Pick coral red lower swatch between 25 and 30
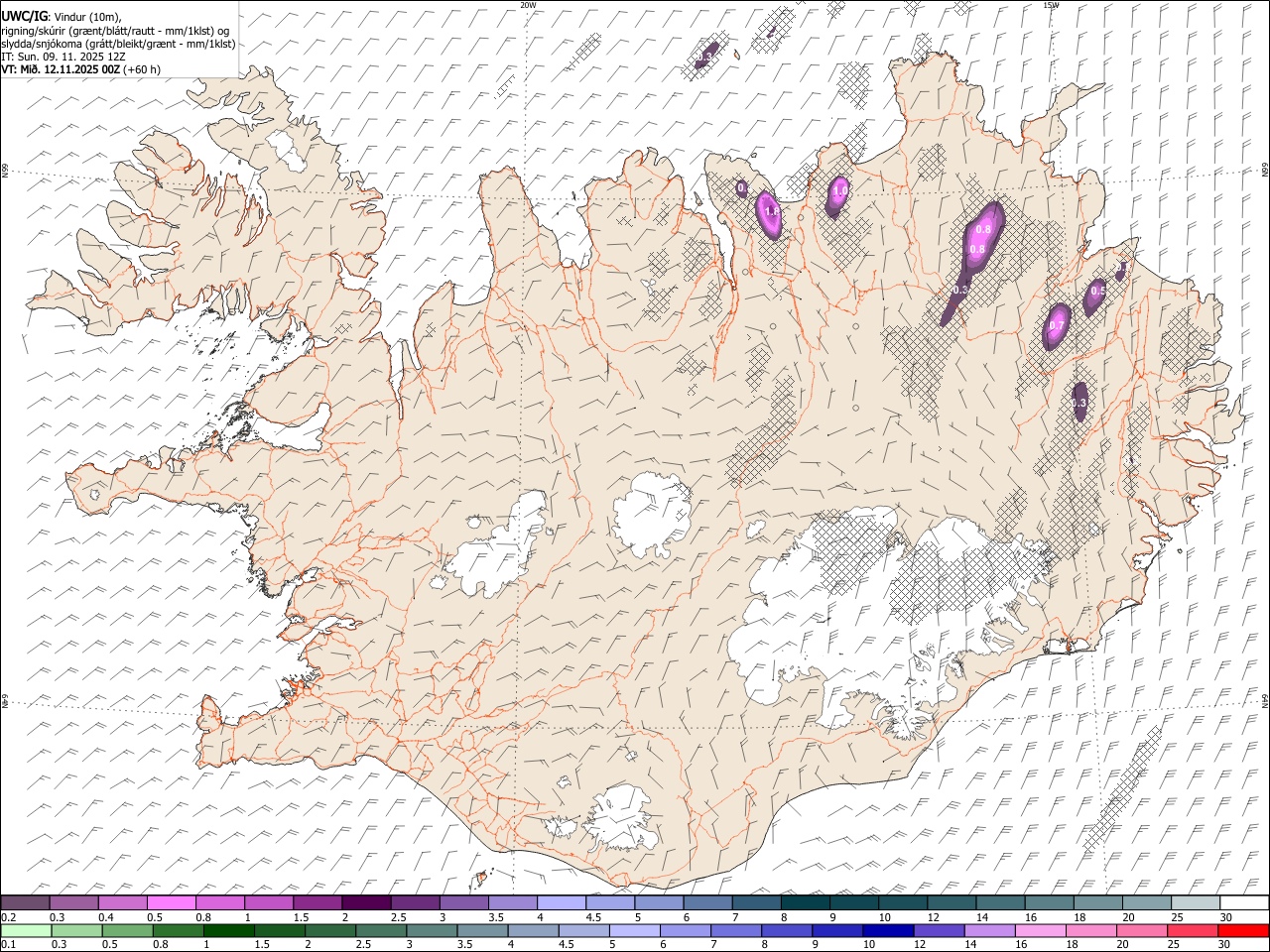The height and width of the screenshot is (952, 1270). [1191, 930]
